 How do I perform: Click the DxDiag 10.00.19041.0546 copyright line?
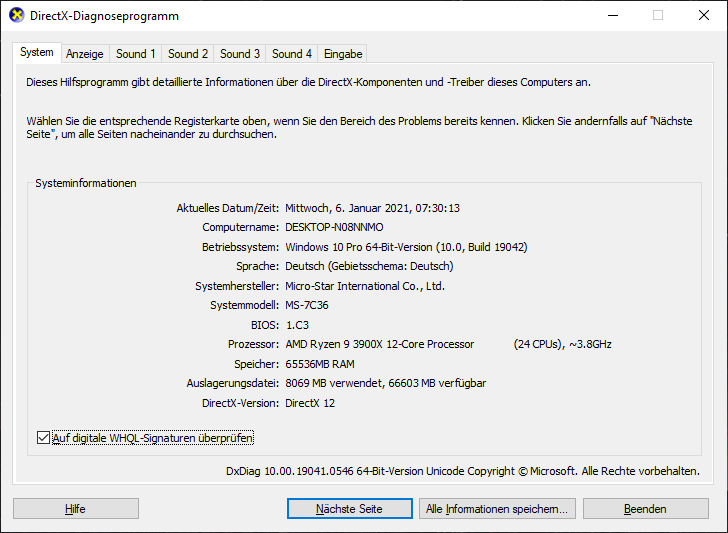[463, 471]
